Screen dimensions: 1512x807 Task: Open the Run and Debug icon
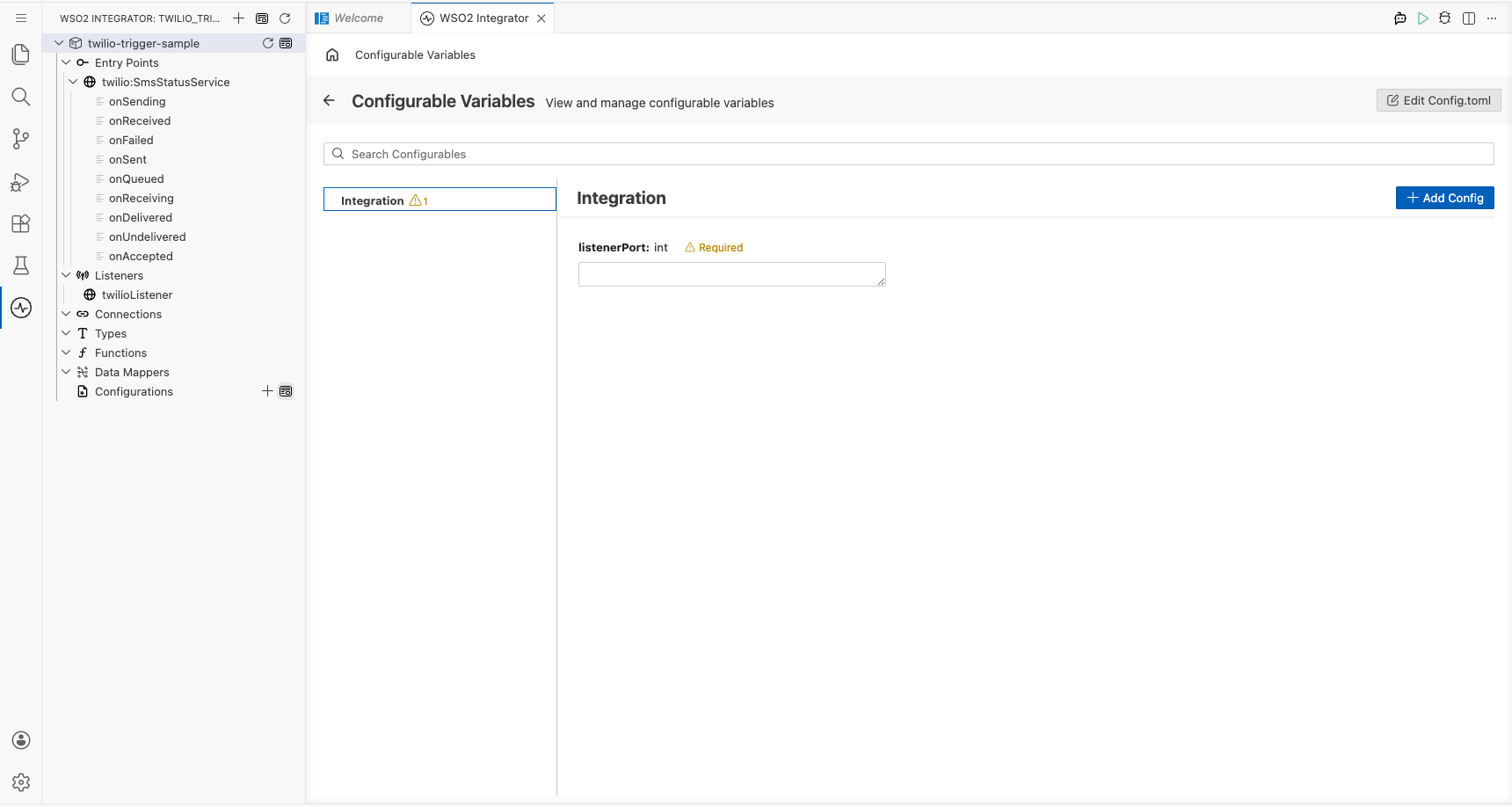21,182
